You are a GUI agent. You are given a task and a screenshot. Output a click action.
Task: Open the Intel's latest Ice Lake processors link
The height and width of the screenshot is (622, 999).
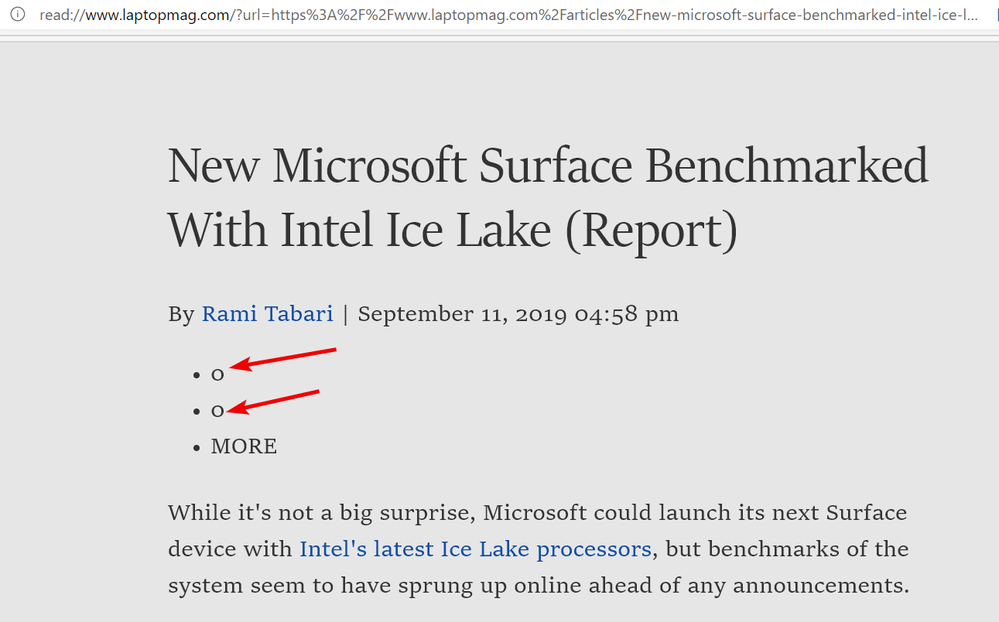[x=475, y=549]
